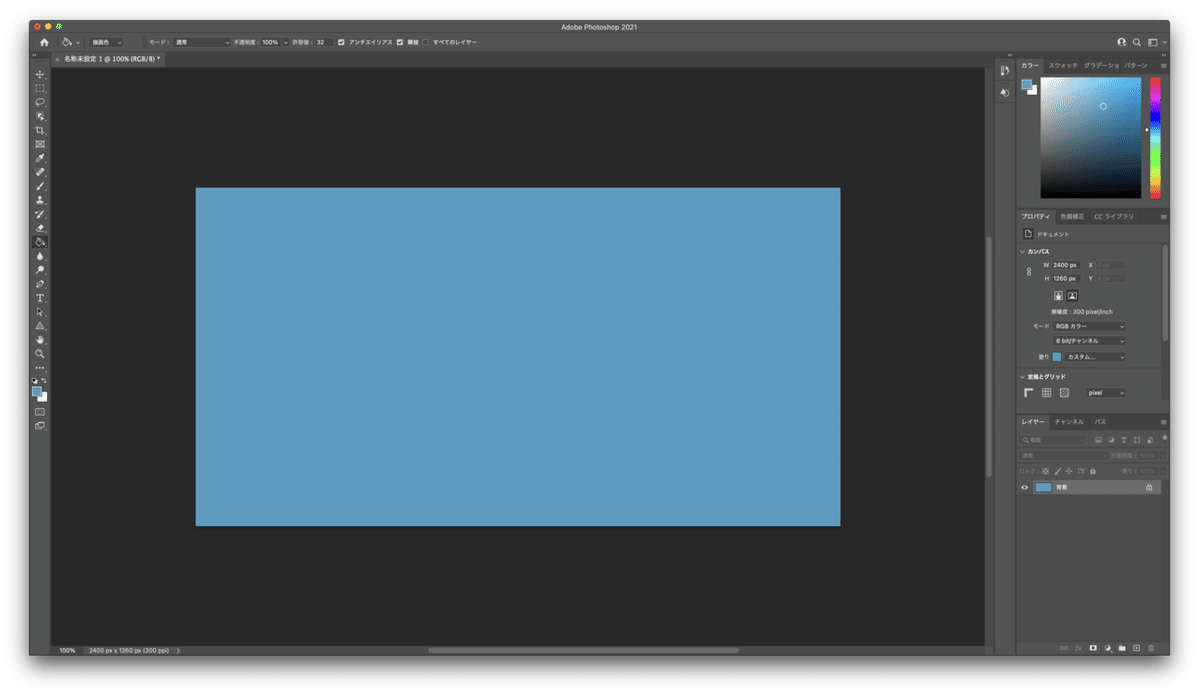Toggle the rulers icon in Properties
The image size is (1200, 695).
coord(1029,393)
